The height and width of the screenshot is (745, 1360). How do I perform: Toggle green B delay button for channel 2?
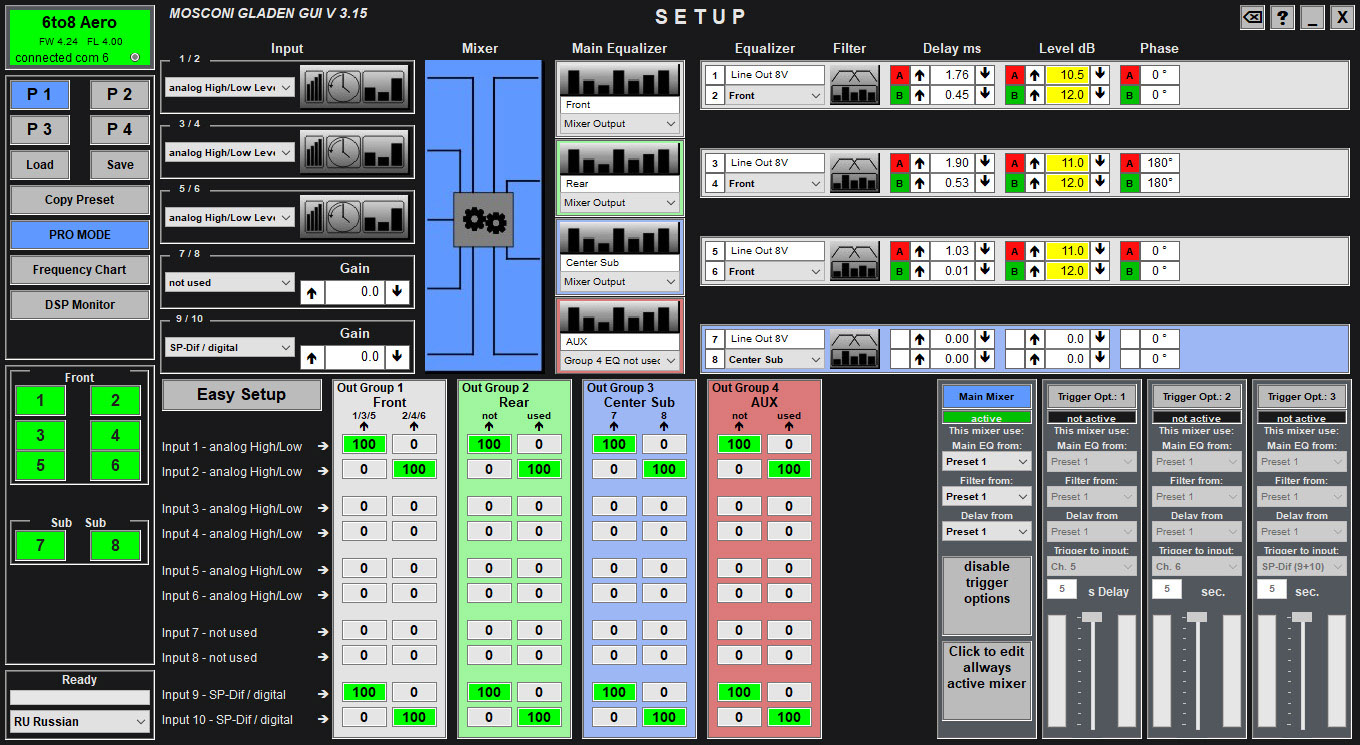[x=899, y=95]
